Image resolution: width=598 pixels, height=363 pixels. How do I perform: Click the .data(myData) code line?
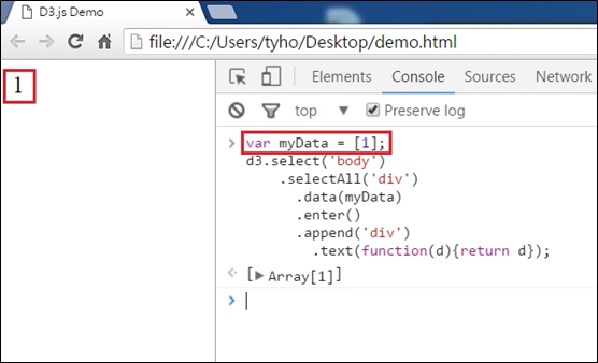coord(349,197)
